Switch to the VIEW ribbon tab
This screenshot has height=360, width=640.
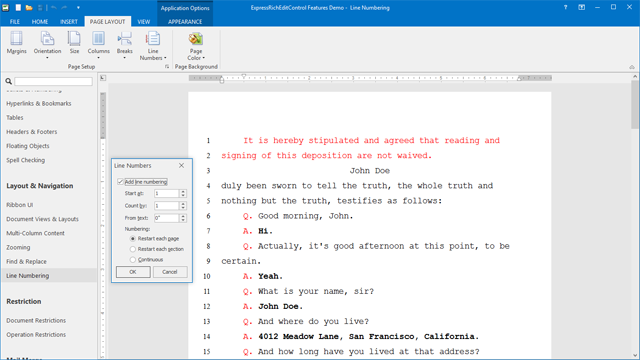(144, 22)
